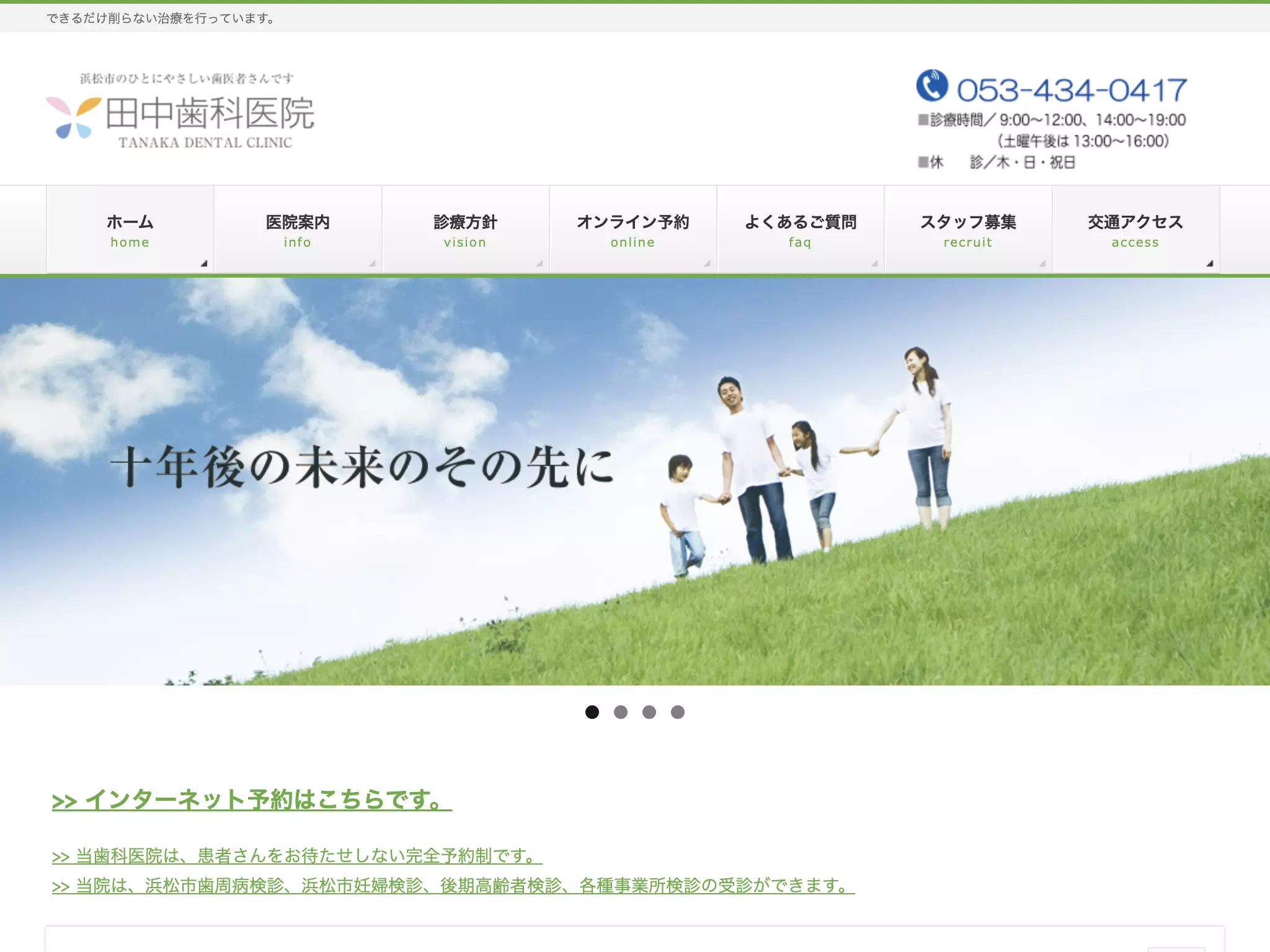This screenshot has width=1270, height=952.
Task: Click the family hero slideshow image
Action: (635, 481)
